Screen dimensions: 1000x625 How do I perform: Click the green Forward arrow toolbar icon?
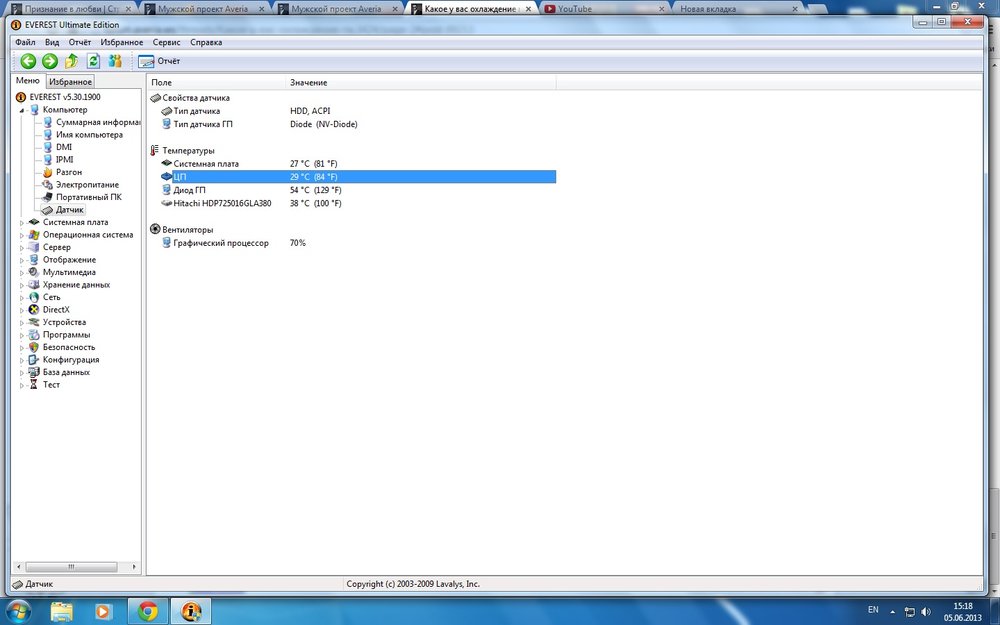click(49, 61)
